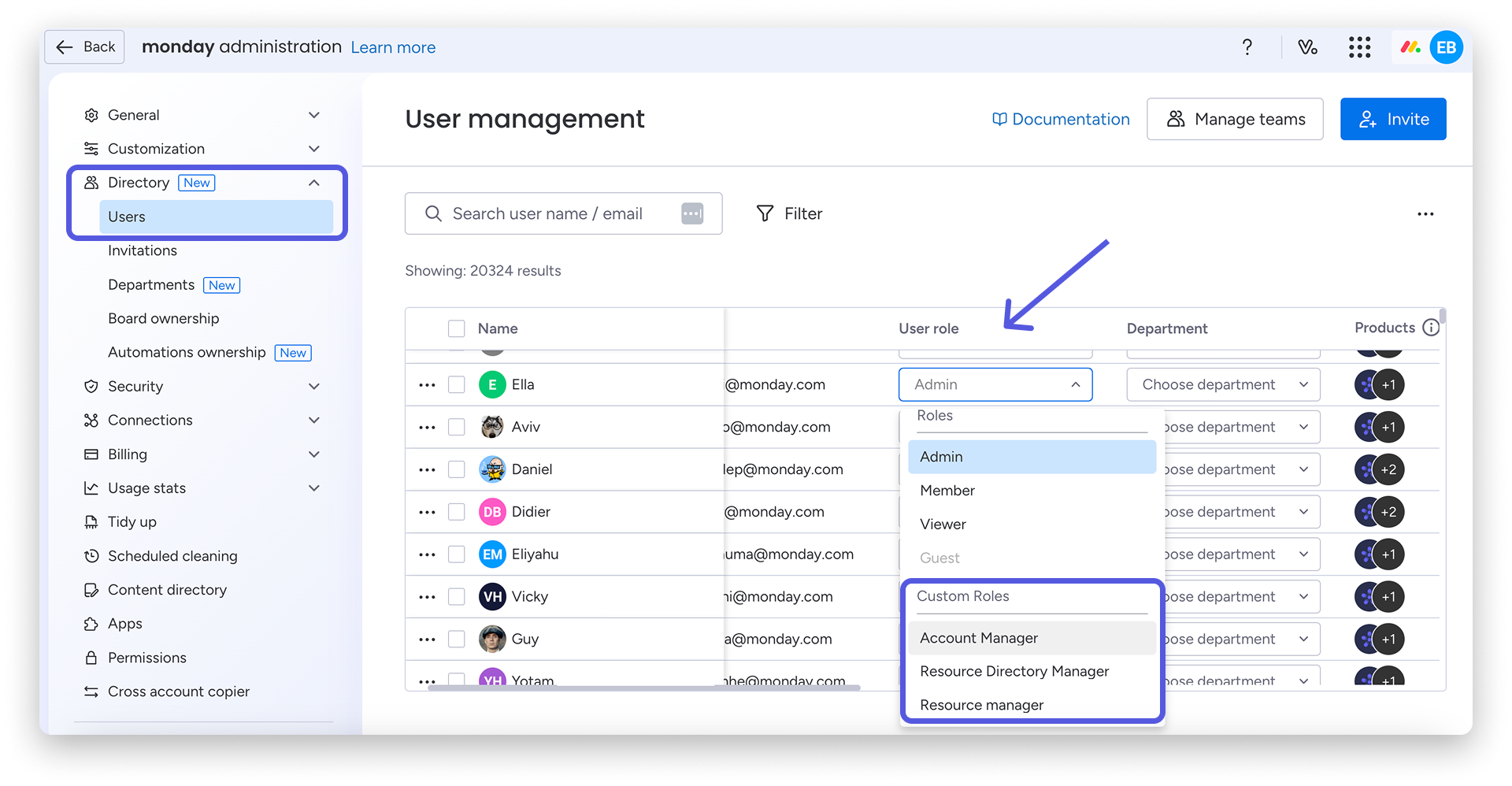Click the table's horizontal scrollbar

click(x=644, y=688)
